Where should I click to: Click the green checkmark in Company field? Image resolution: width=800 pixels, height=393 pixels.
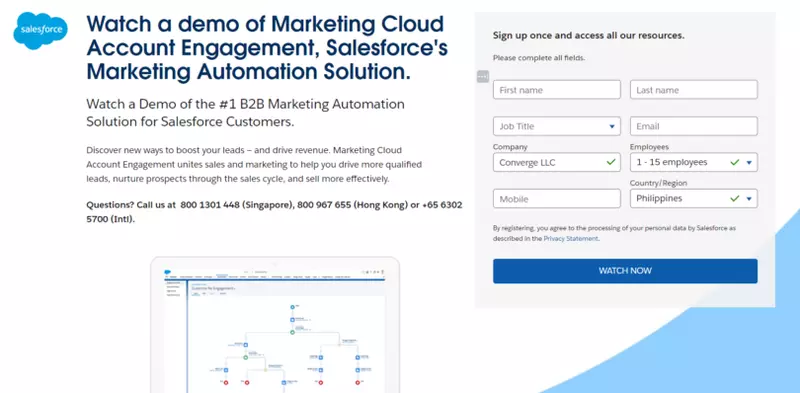click(x=611, y=162)
